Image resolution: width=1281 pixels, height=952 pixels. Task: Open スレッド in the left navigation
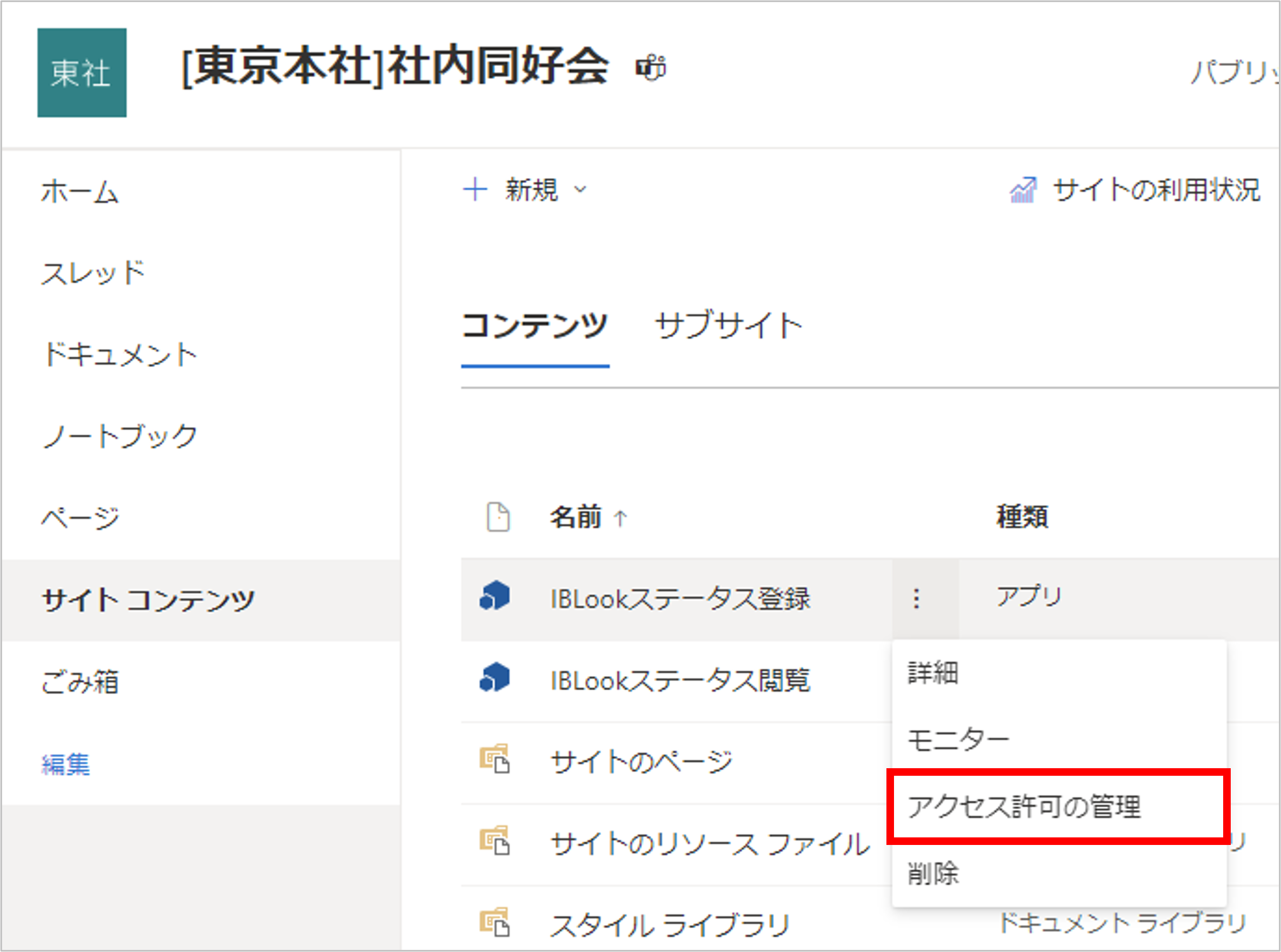coord(93,272)
